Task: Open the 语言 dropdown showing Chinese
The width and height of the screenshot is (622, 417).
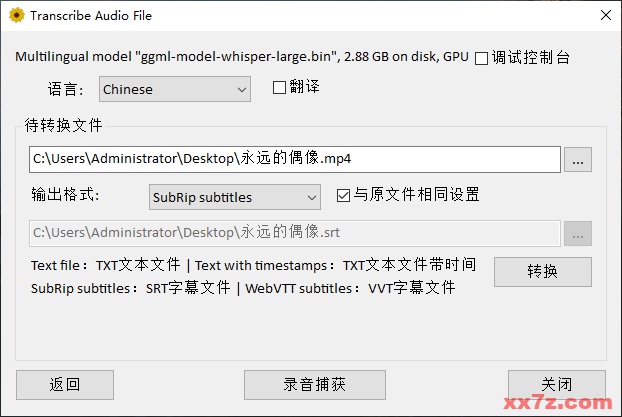Action: point(175,89)
